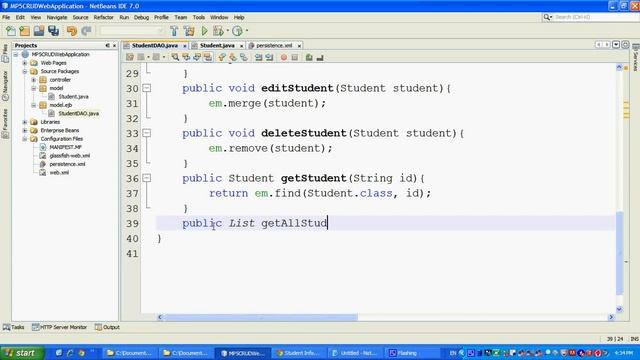This screenshot has width=640, height=360.
Task: Profile the main project from the toolbar
Action: [x=238, y=31]
